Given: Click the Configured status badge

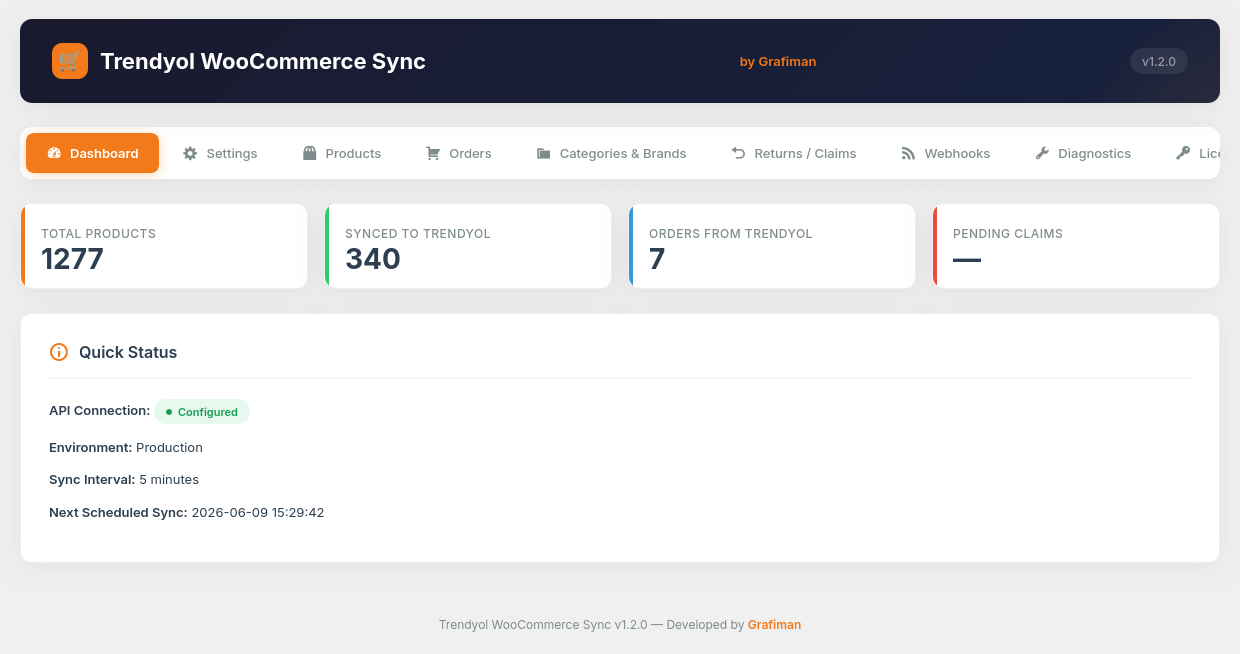Looking at the screenshot, I should (x=202, y=412).
